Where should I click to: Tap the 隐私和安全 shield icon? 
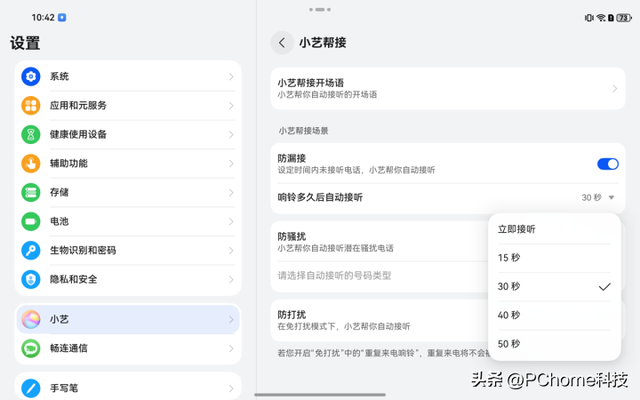tap(31, 279)
